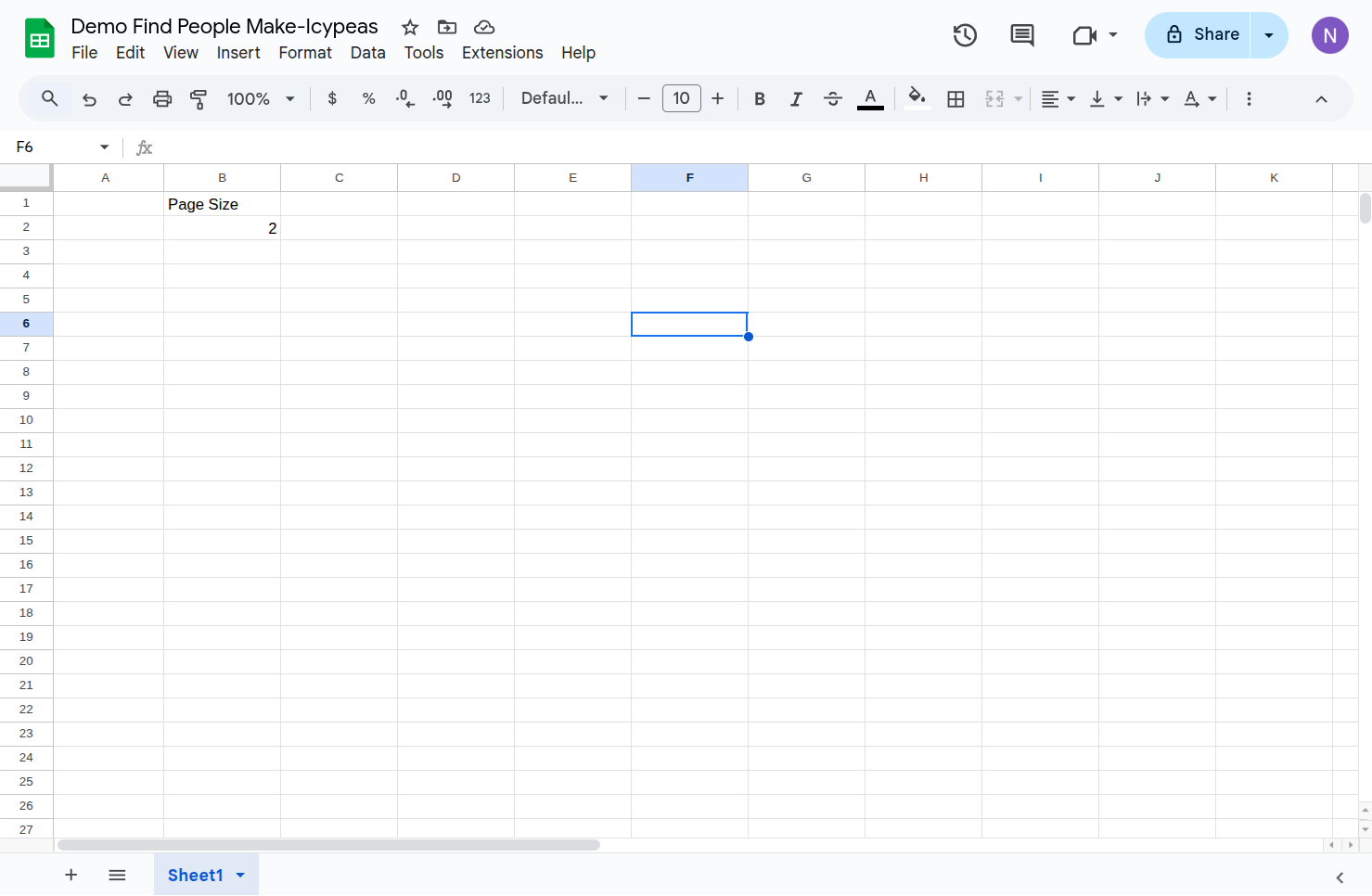Open the zoom level dropdown

(x=261, y=98)
